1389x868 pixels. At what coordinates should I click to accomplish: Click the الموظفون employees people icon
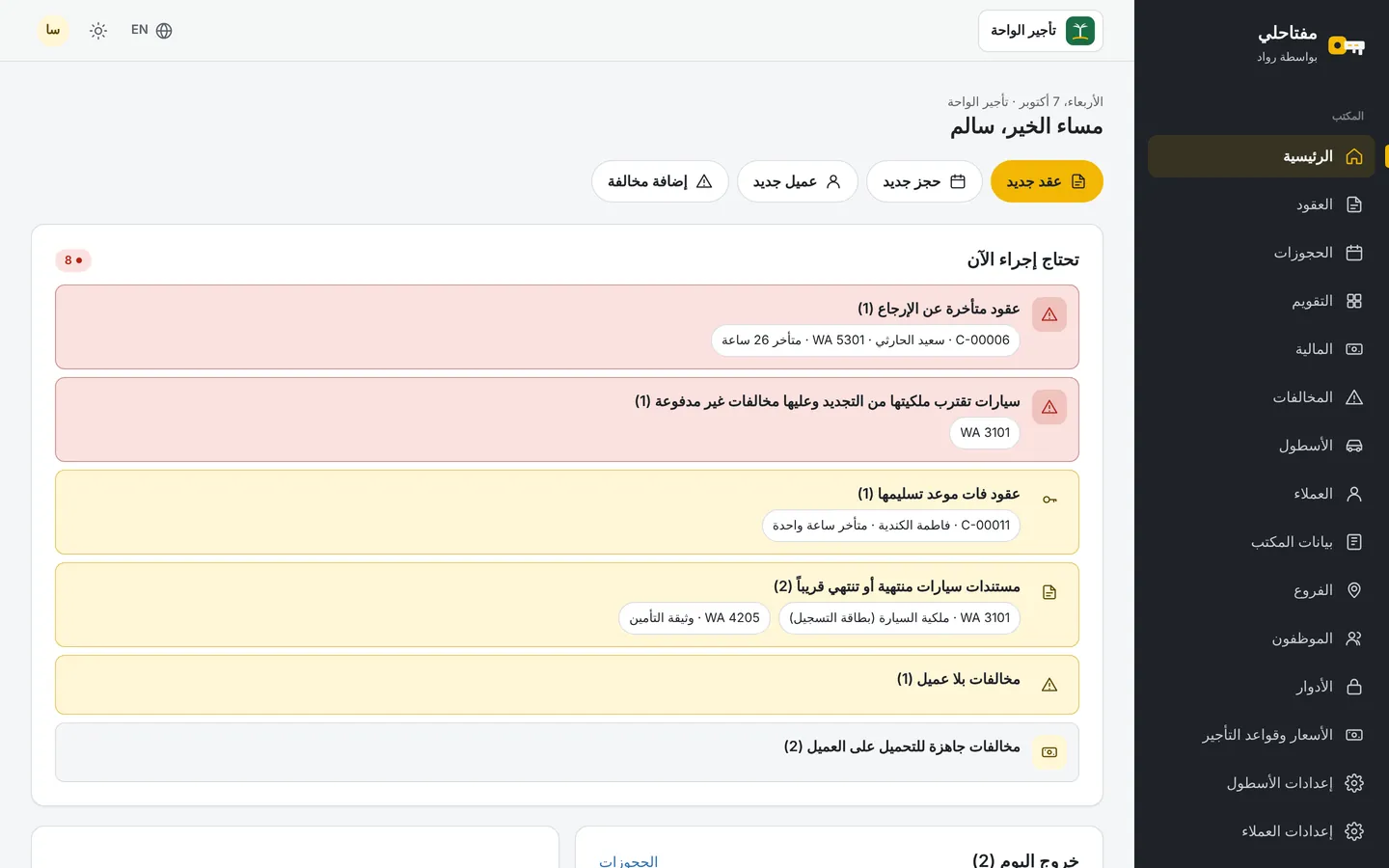1354,638
